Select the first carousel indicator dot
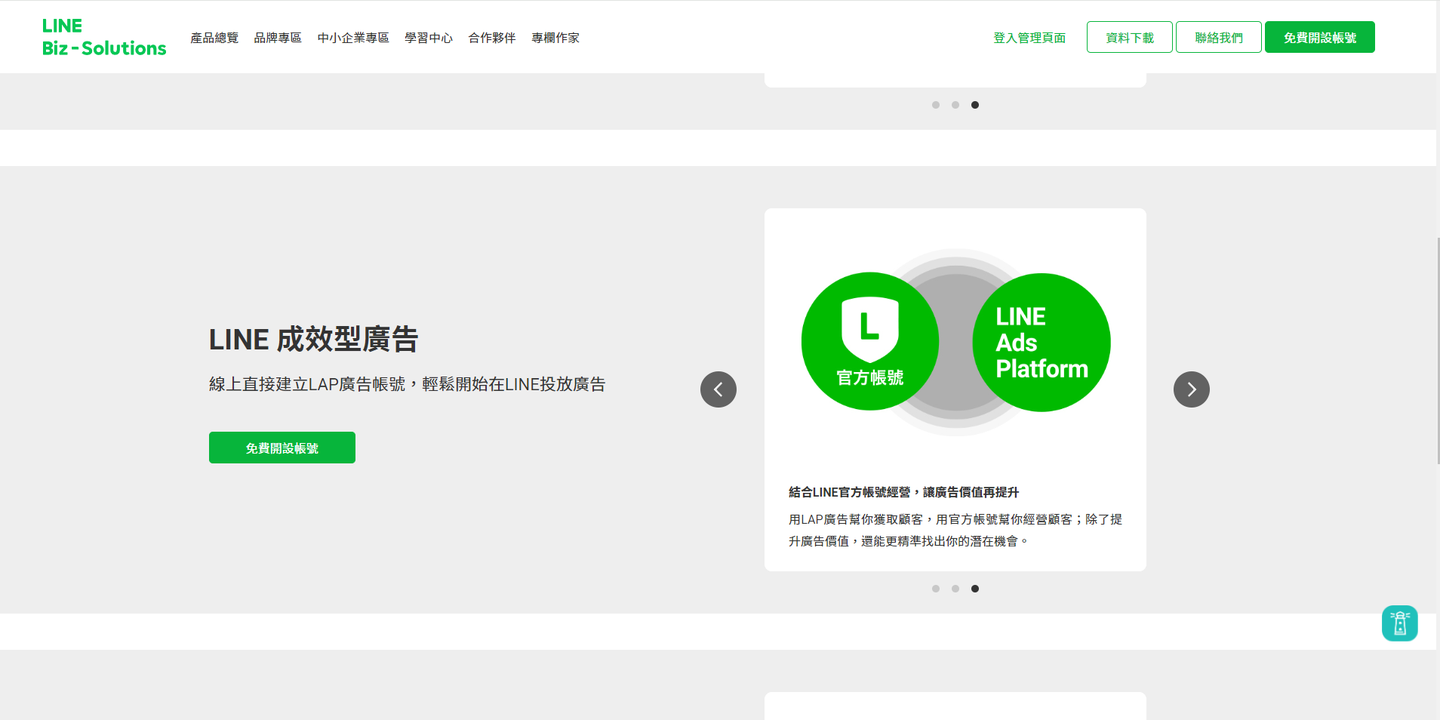 (935, 588)
